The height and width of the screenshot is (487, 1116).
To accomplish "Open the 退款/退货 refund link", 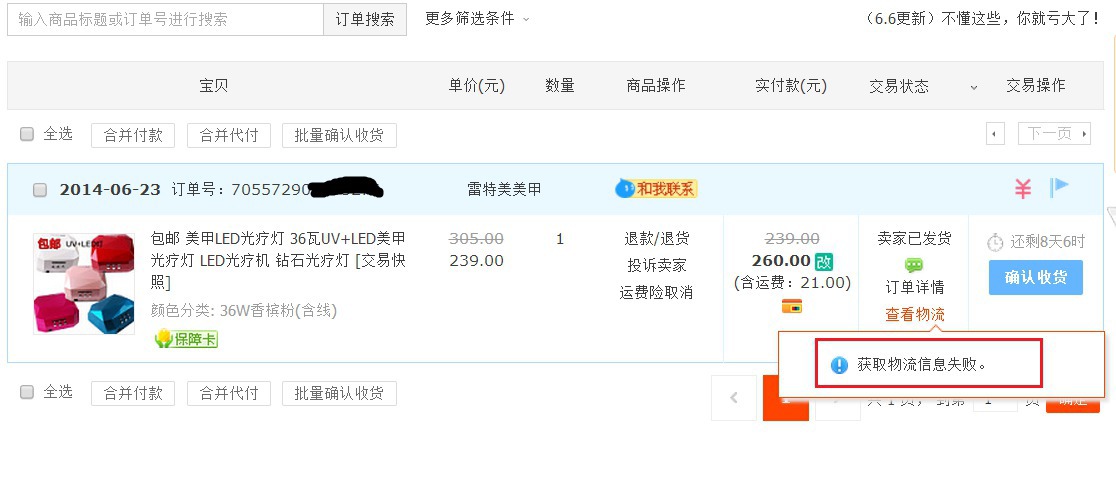I will tap(656, 239).
